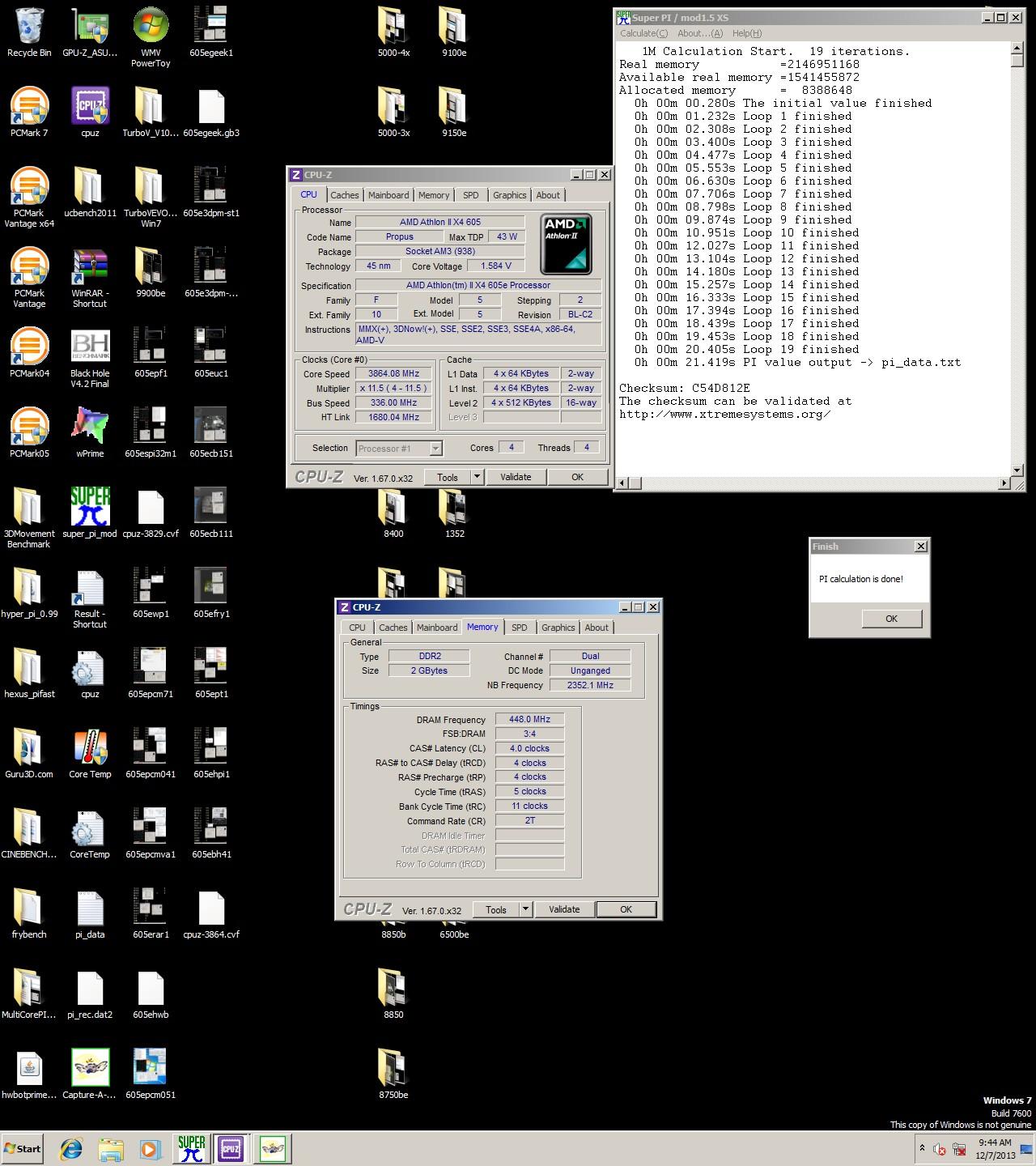Open Windows Explorer from the taskbar
1036x1166 pixels.
click(x=111, y=1148)
